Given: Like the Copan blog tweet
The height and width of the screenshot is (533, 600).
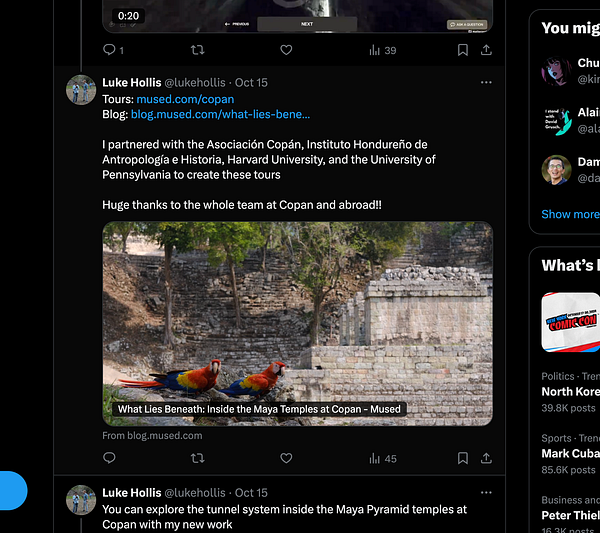Looking at the screenshot, I should click(x=286, y=458).
